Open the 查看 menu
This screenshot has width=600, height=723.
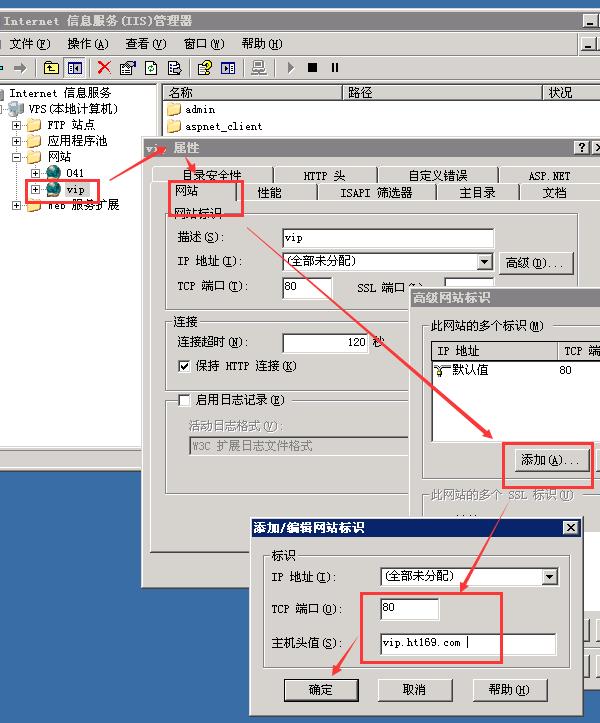[x=146, y=44]
